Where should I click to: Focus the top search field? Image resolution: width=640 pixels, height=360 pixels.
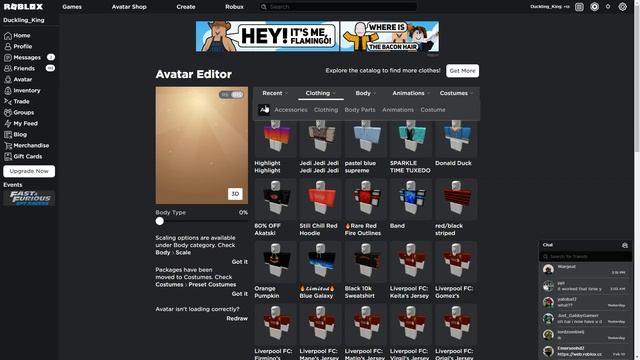[x=338, y=7]
